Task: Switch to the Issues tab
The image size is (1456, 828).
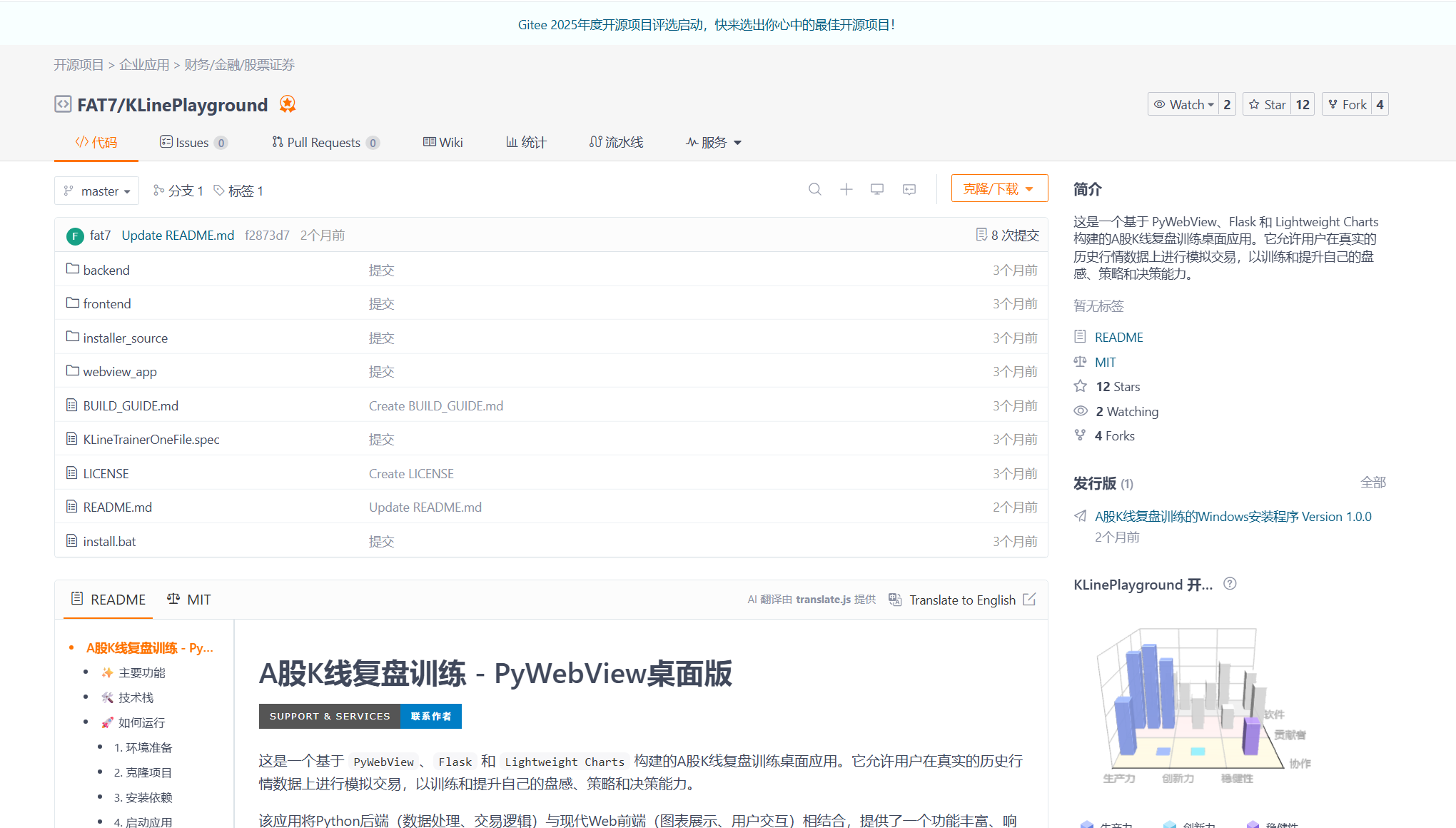Action: coord(193,142)
